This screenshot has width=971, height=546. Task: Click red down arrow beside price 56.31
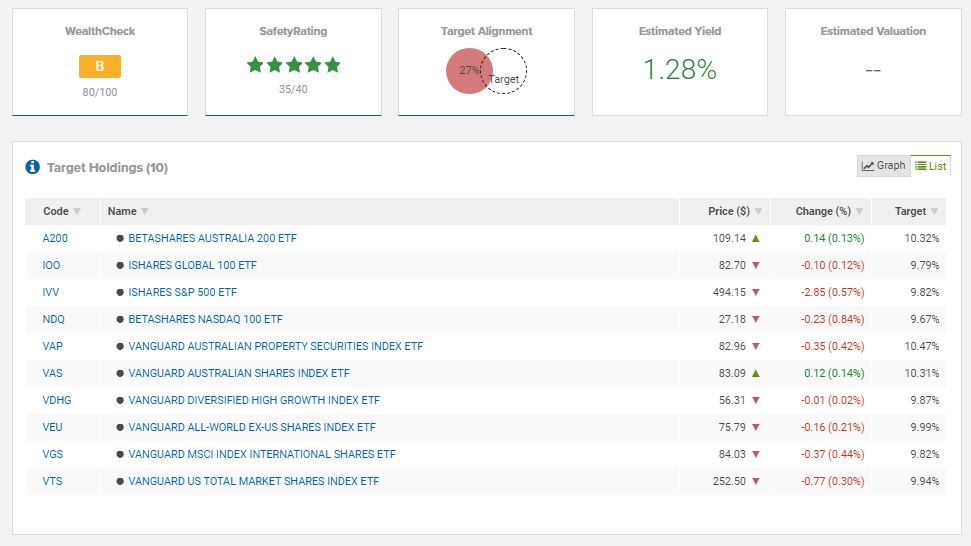tap(755, 400)
